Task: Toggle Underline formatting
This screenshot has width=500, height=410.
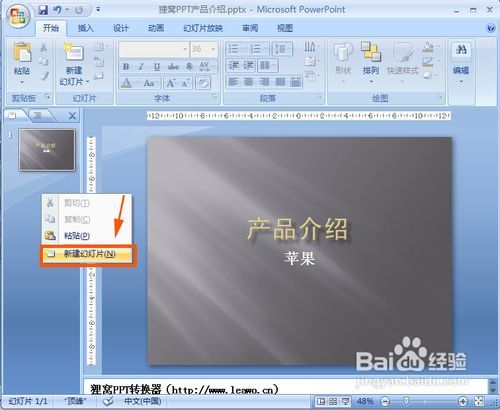Action: 157,67
